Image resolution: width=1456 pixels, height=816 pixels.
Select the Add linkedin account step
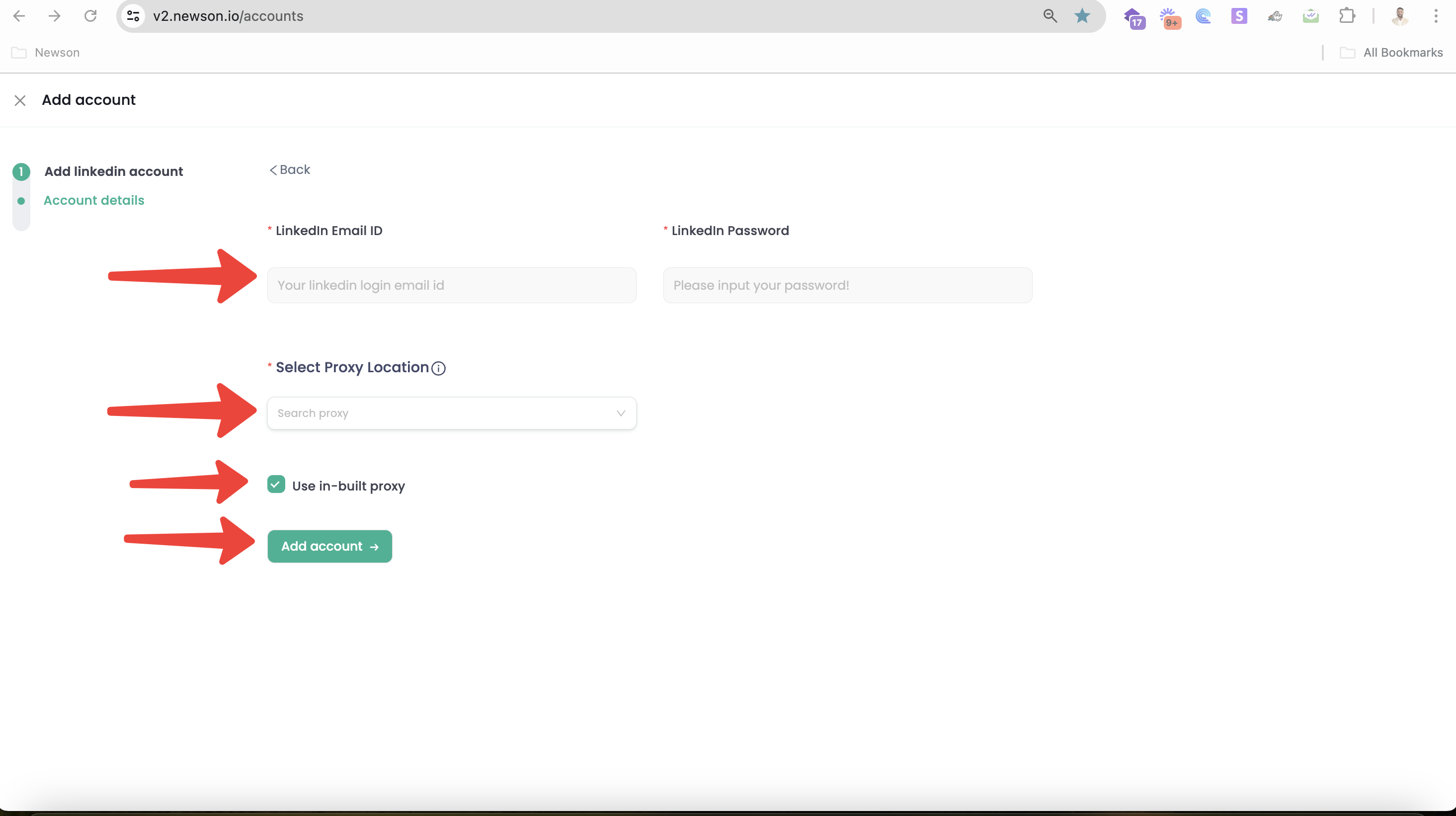click(x=114, y=171)
